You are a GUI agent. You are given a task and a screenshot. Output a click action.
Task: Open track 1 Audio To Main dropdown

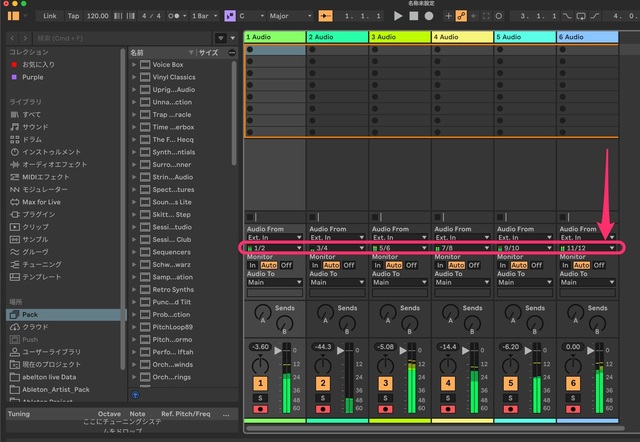tap(274, 283)
